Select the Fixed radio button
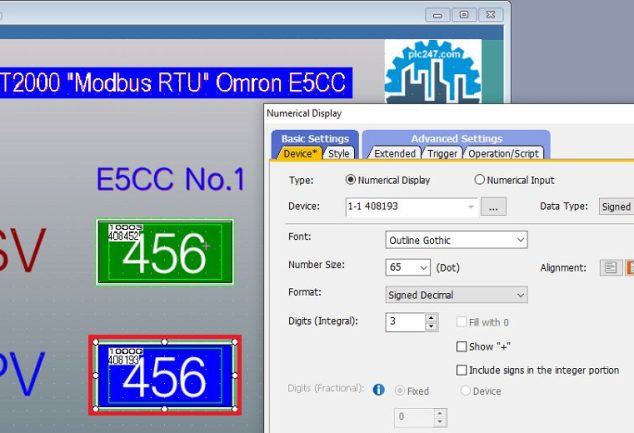Screen dimensions: 634x433 tap(399, 391)
